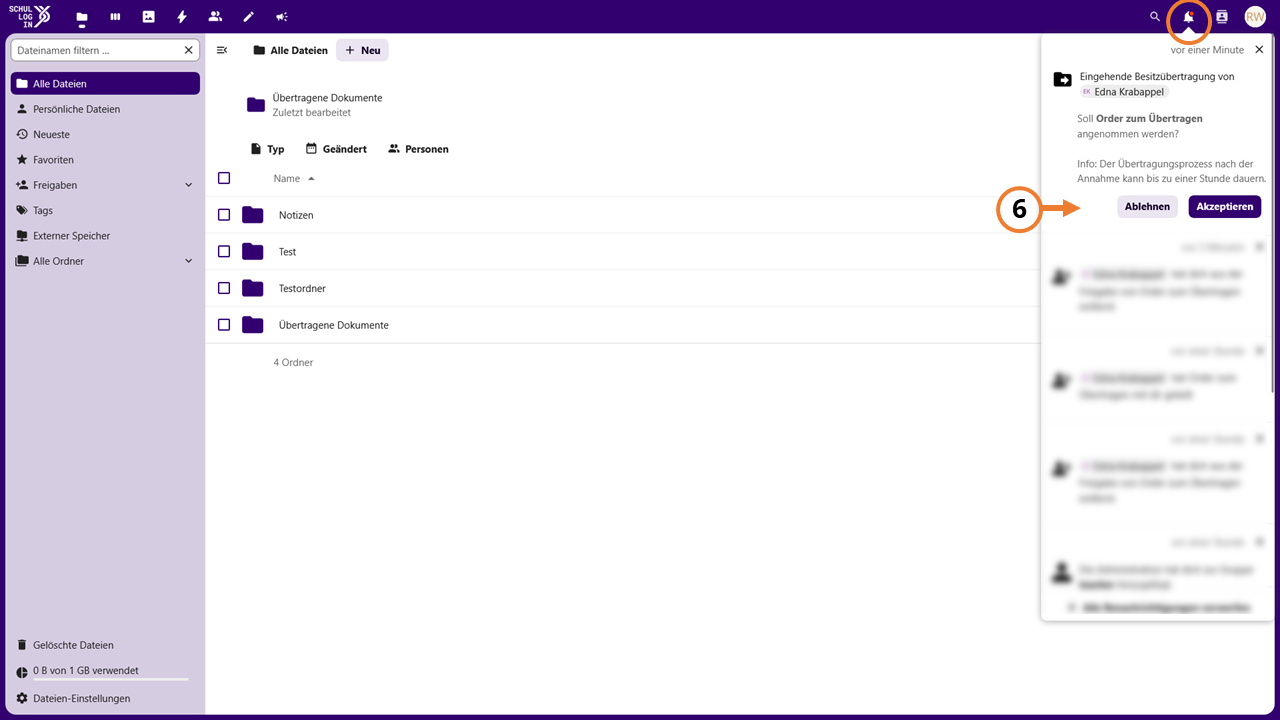1280x720 pixels.
Task: Click the search magnifier icon
Action: pos(1155,17)
